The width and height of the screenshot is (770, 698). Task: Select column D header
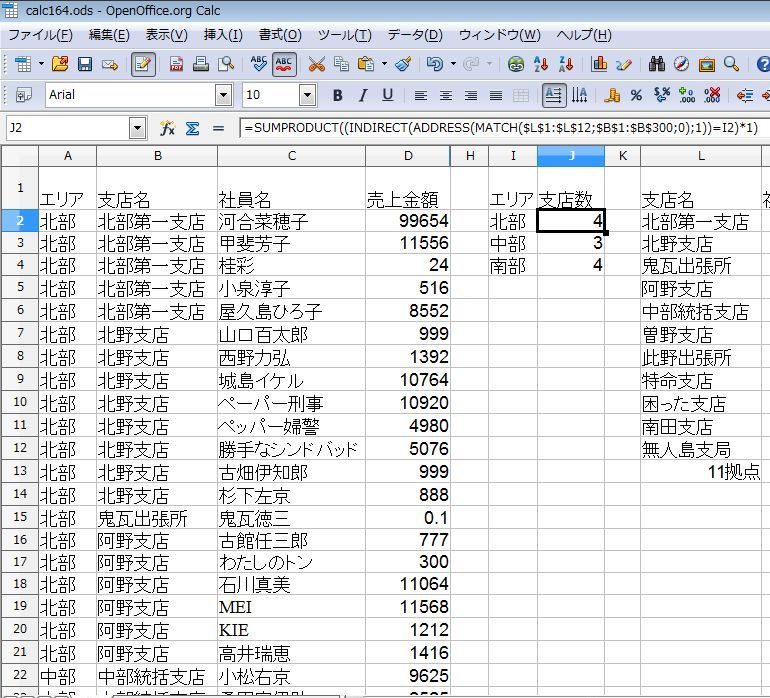408,156
